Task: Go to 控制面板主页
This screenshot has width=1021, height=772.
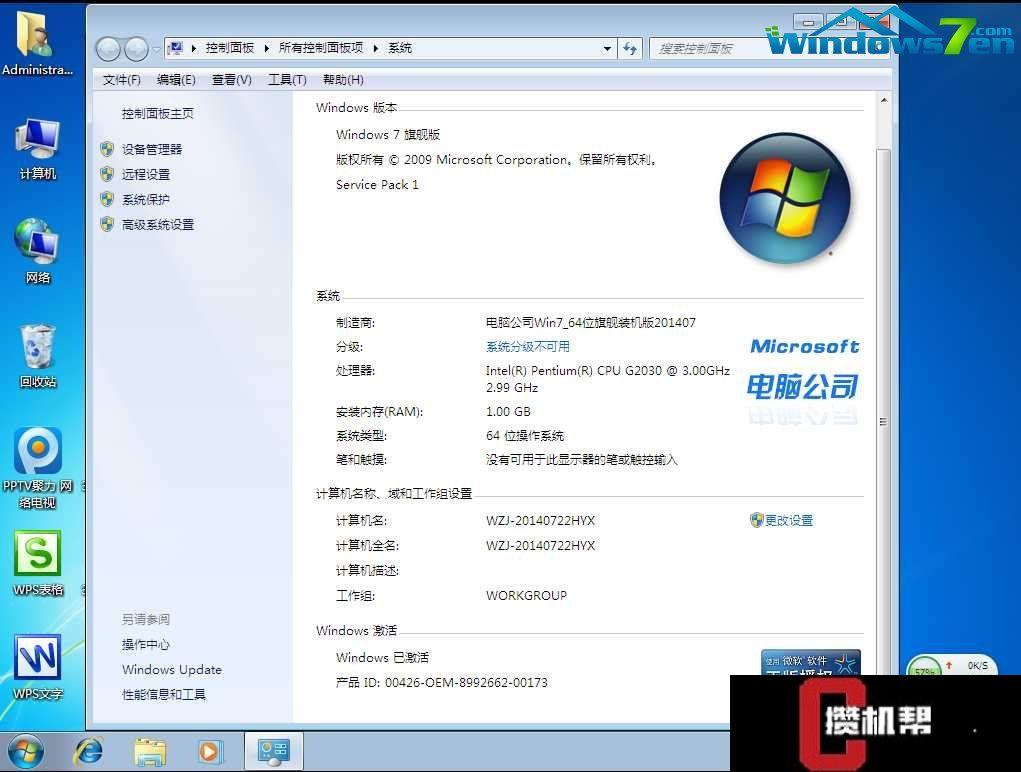Action: (x=158, y=113)
